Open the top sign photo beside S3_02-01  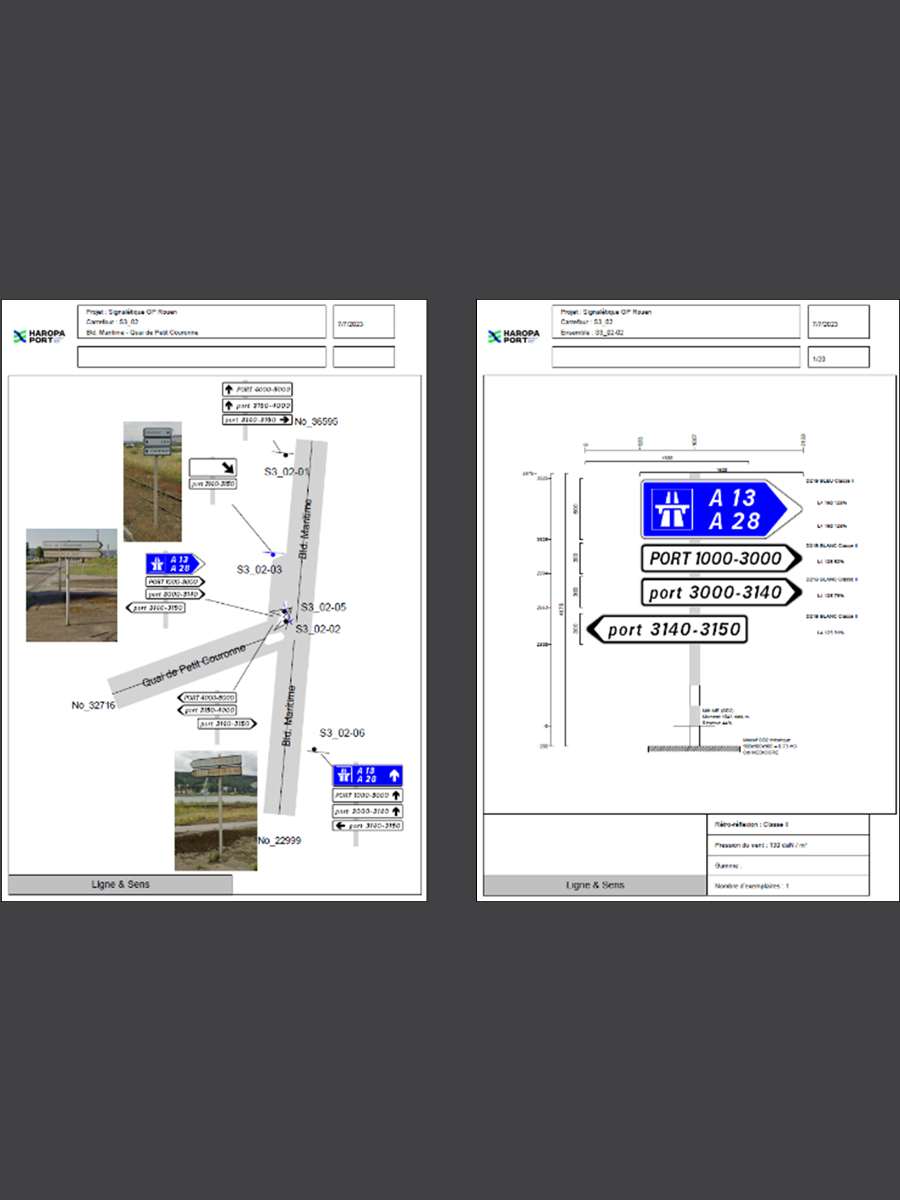152,481
